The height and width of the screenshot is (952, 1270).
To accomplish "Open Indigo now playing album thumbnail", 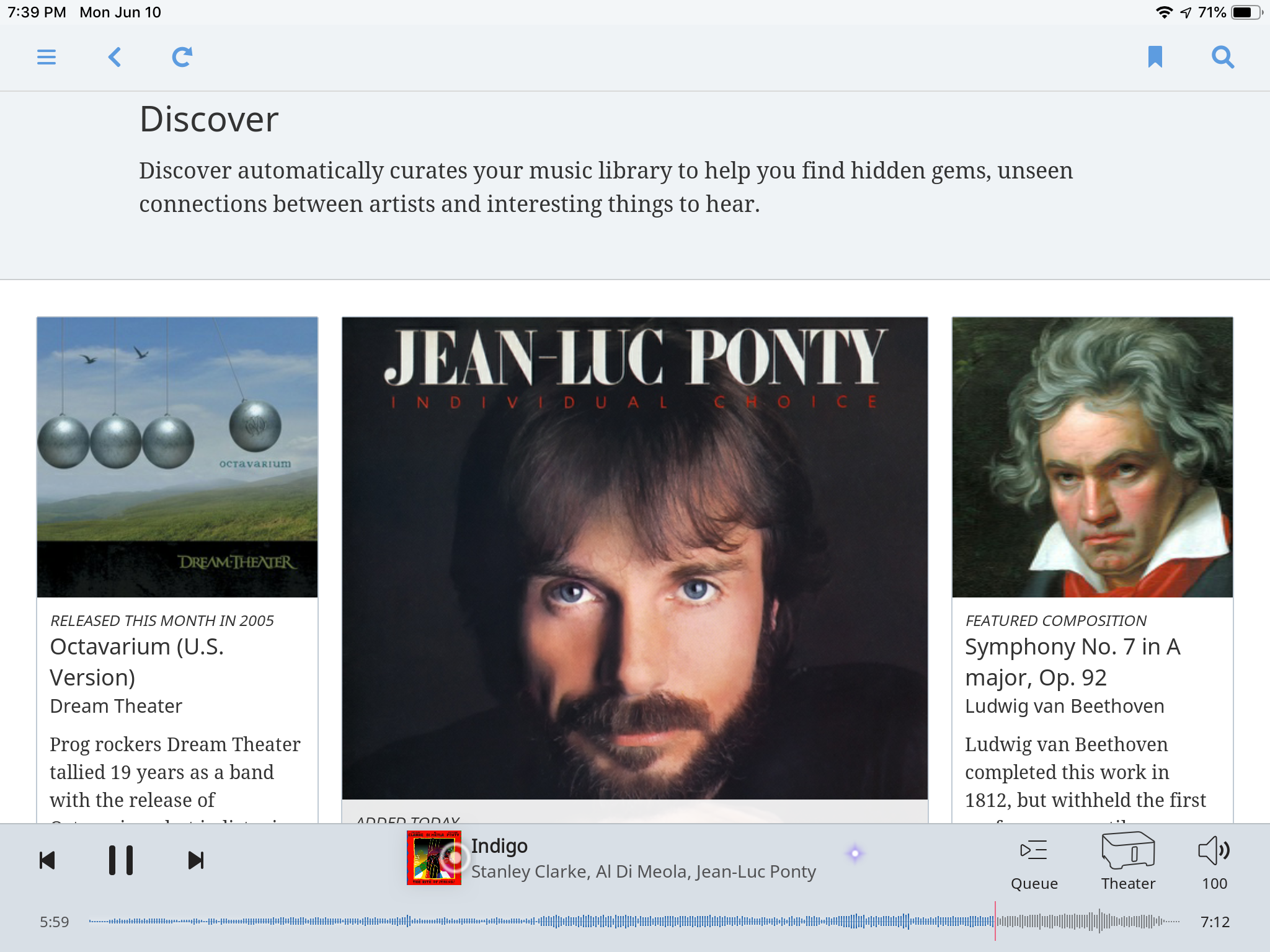I will 433,858.
